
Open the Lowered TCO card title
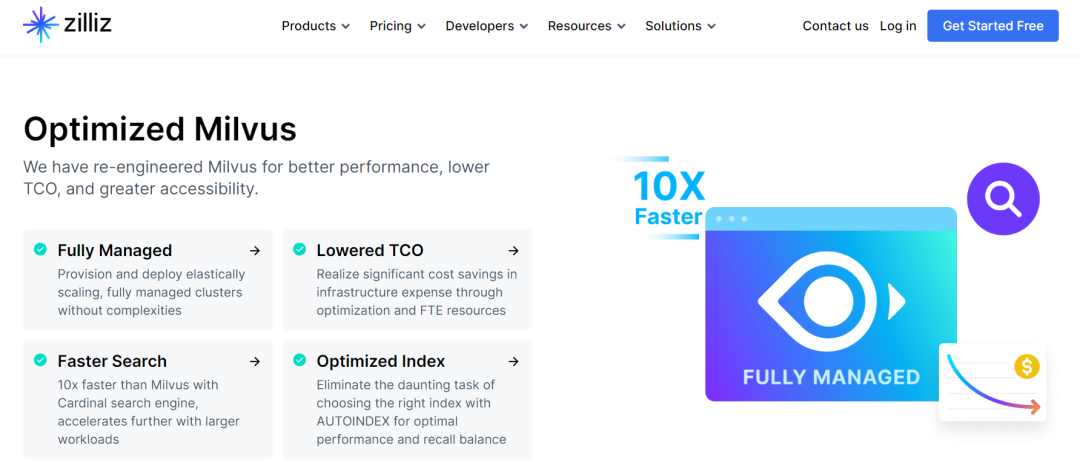[370, 251]
